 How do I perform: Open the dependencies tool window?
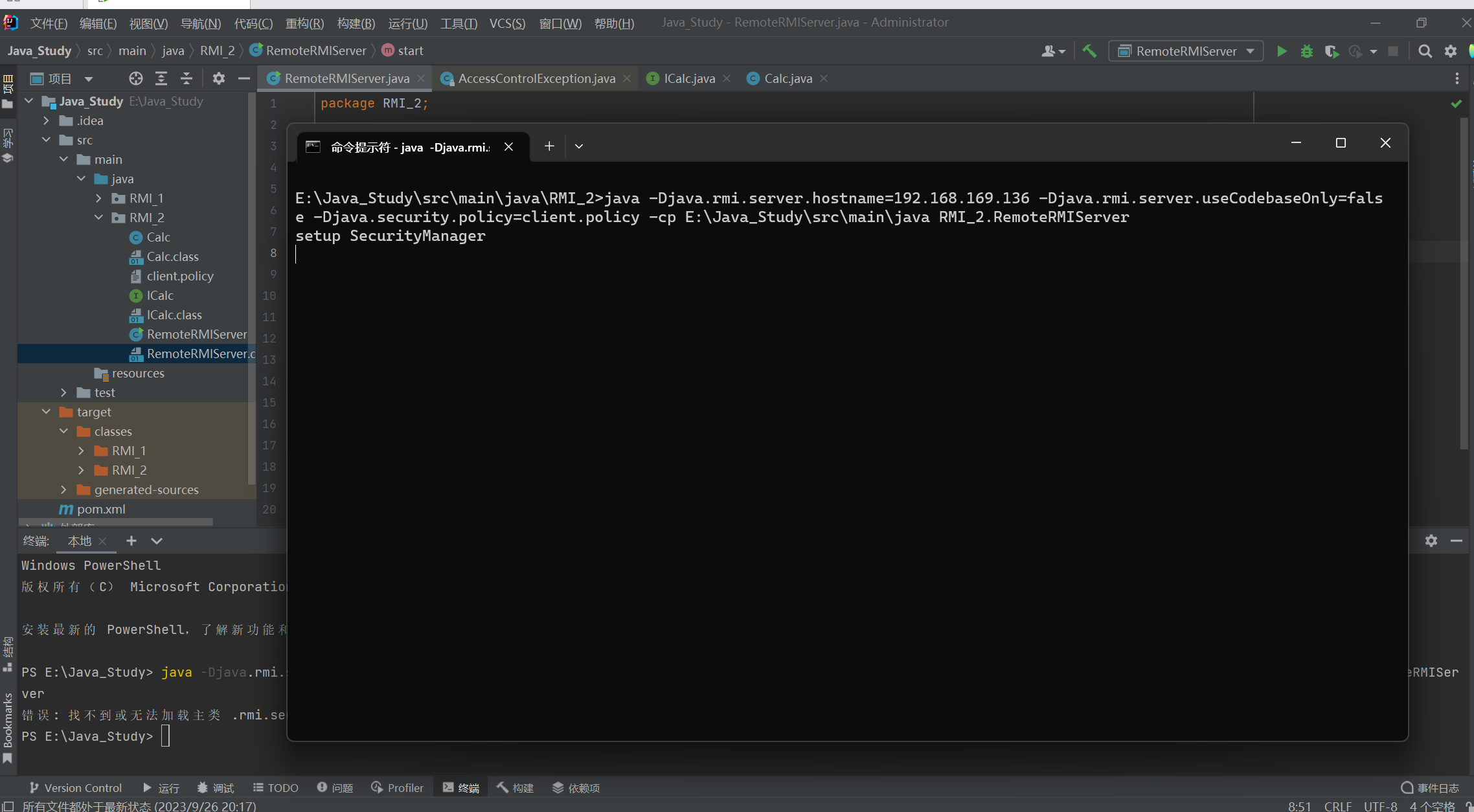point(576,788)
